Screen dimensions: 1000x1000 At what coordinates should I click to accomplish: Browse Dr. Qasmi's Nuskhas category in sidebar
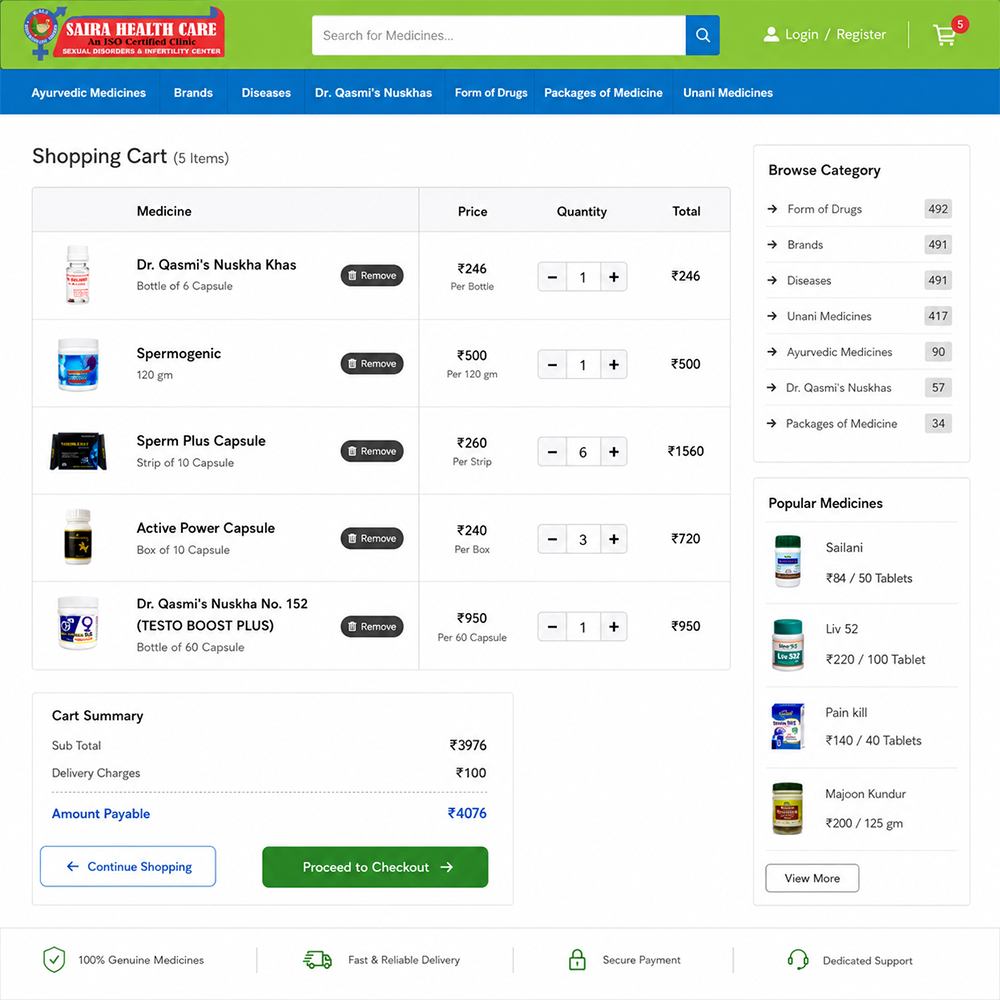pos(859,388)
